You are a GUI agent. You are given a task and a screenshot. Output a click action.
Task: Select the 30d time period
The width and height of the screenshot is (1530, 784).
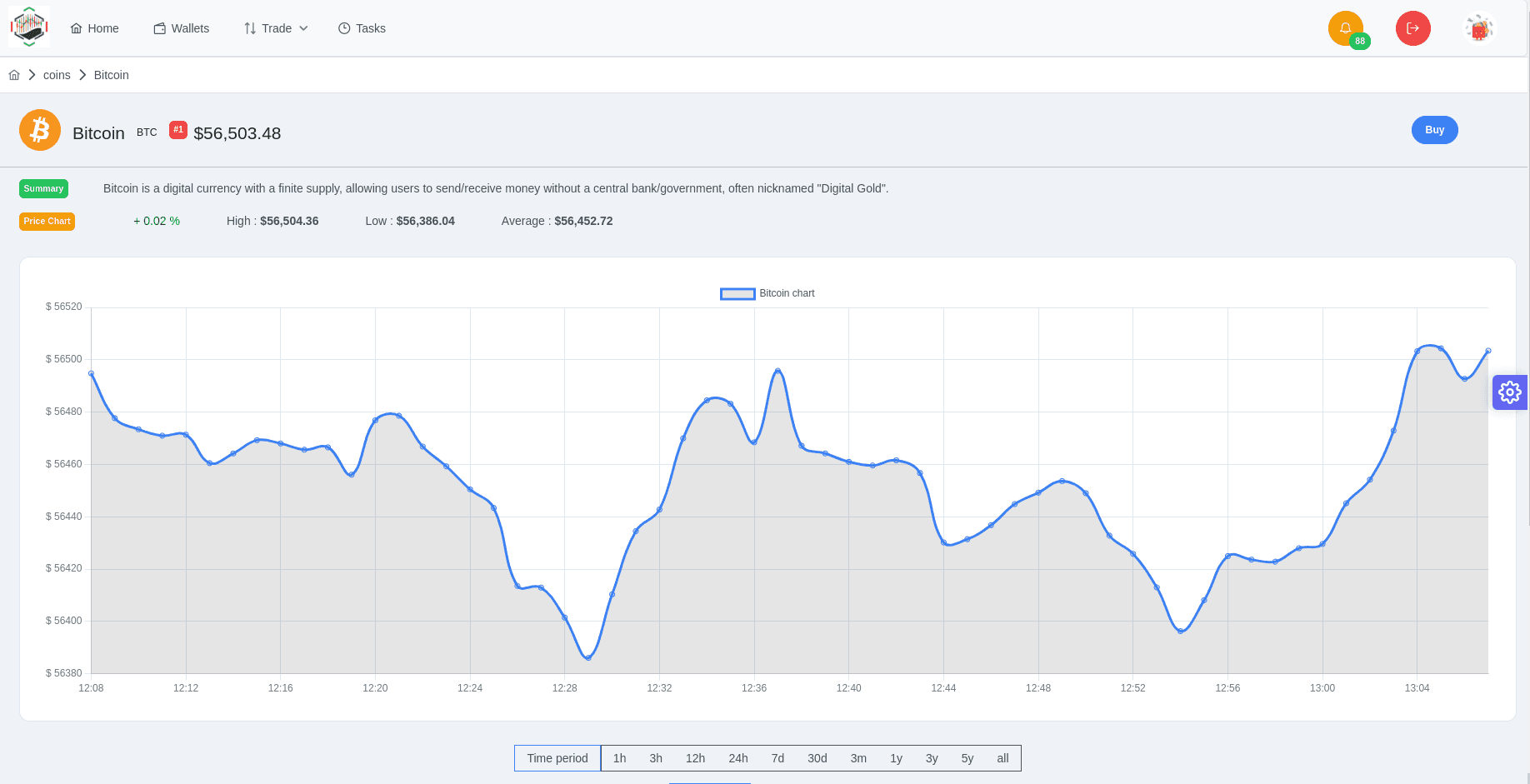817,758
